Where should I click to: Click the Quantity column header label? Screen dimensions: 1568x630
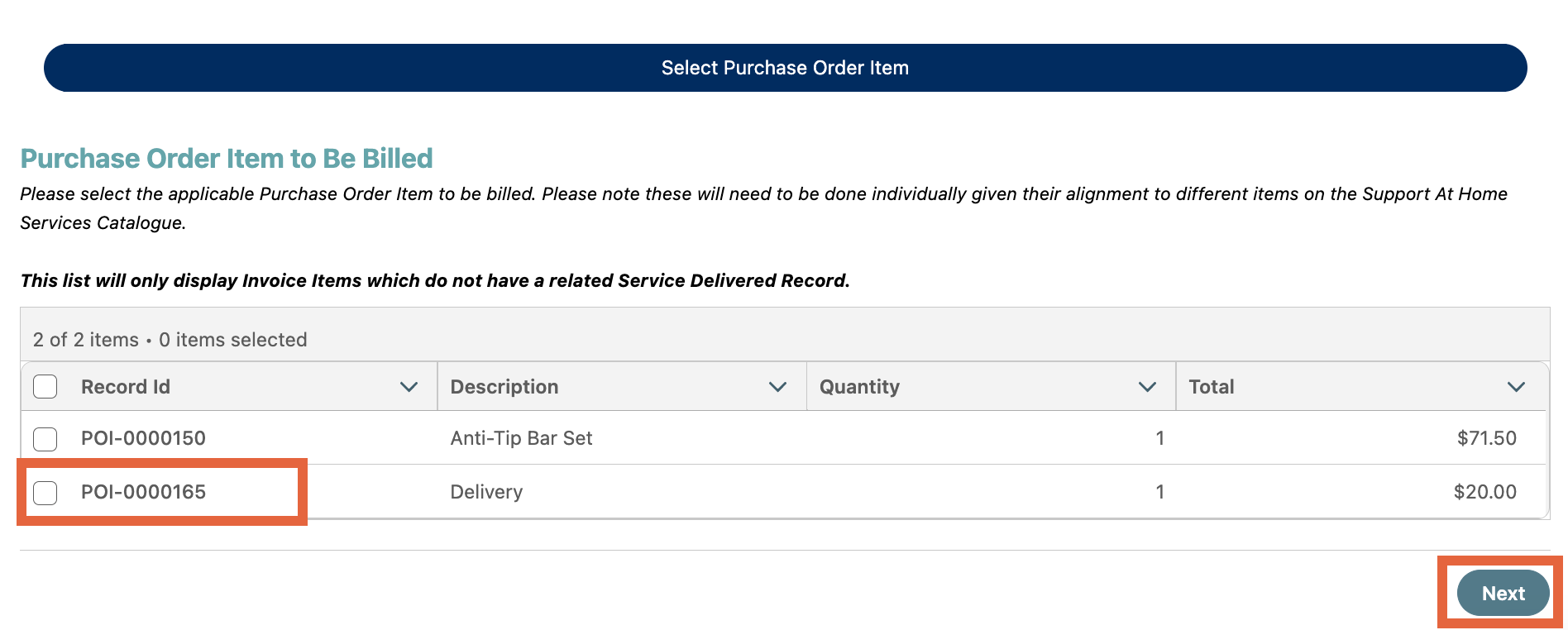859,387
